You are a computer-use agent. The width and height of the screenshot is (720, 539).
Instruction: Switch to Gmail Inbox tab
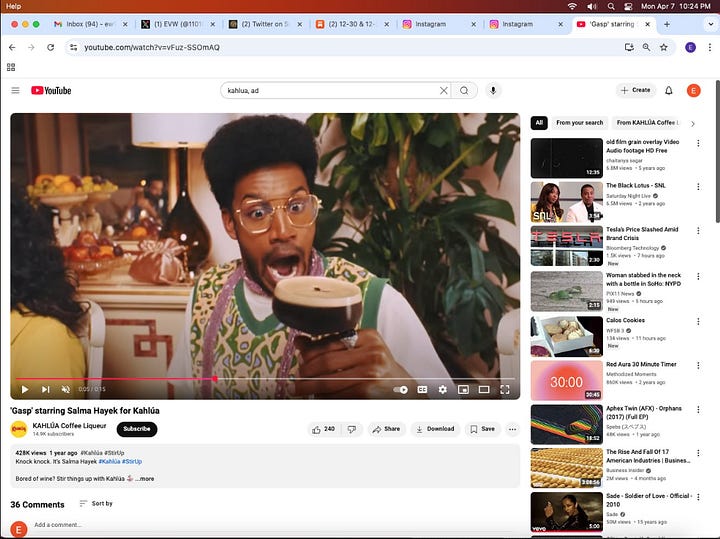pyautogui.click(x=90, y=24)
